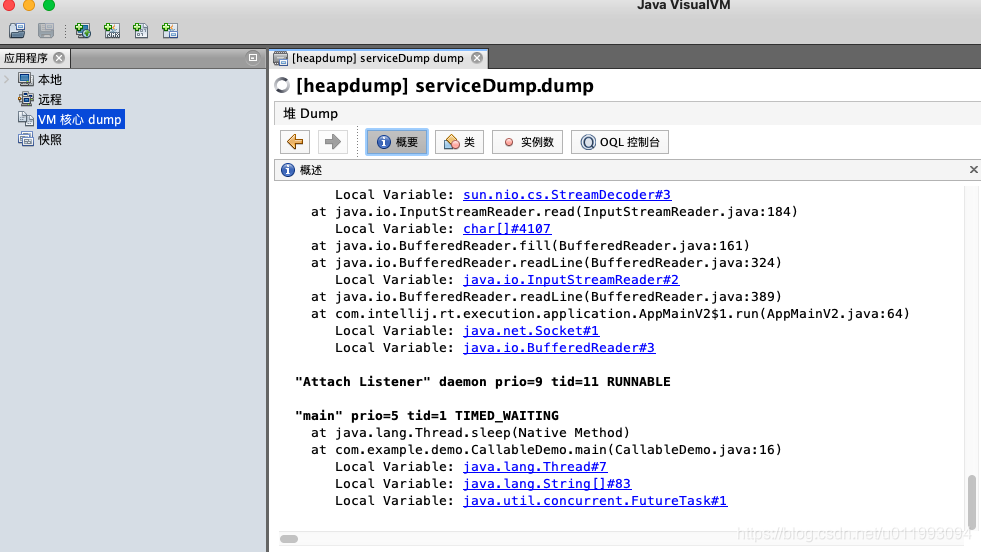The image size is (981, 552).
Task: Switch to the 应用程序 tab
Action: [26, 58]
